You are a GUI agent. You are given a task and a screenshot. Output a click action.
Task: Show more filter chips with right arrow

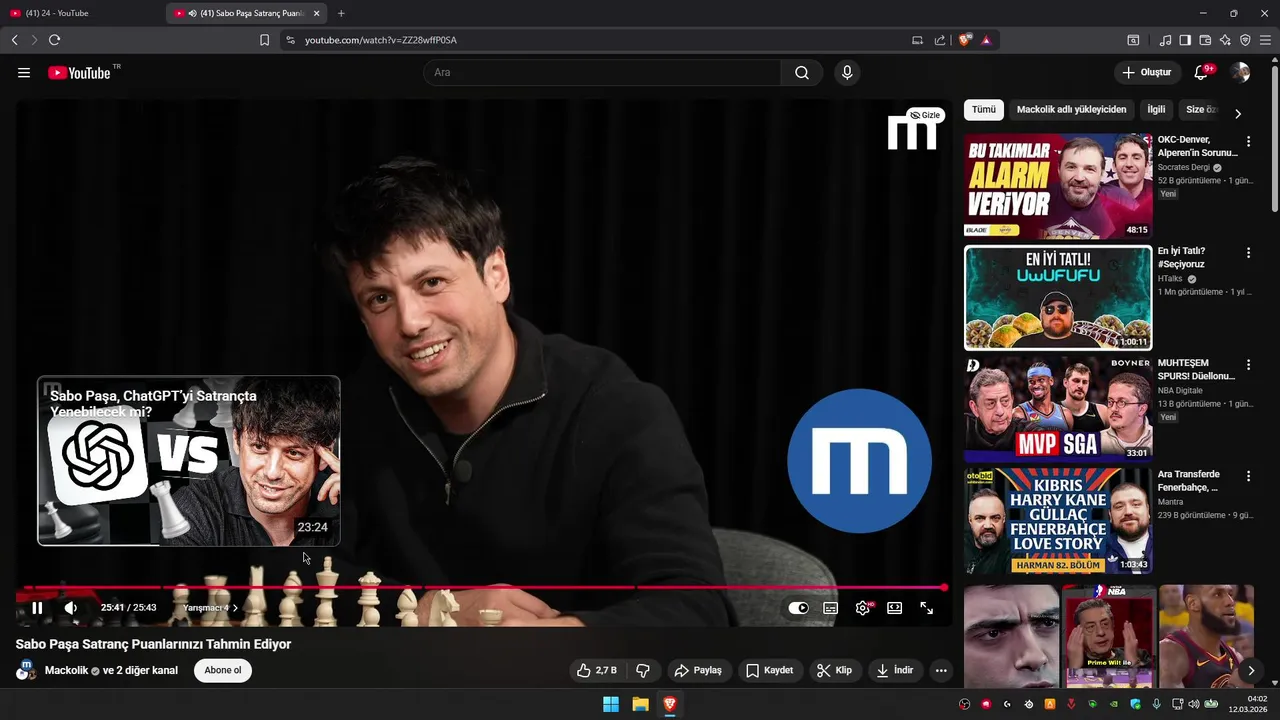click(x=1238, y=113)
